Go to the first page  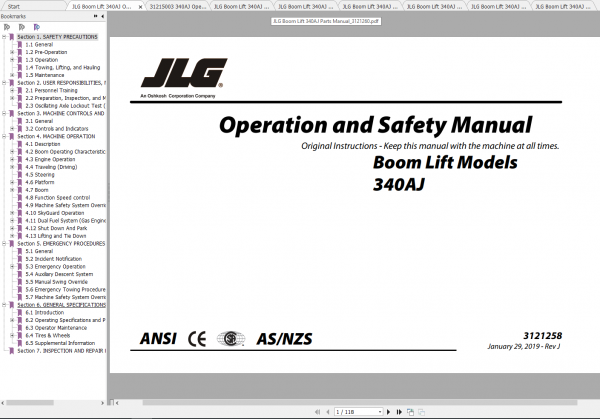point(317,412)
